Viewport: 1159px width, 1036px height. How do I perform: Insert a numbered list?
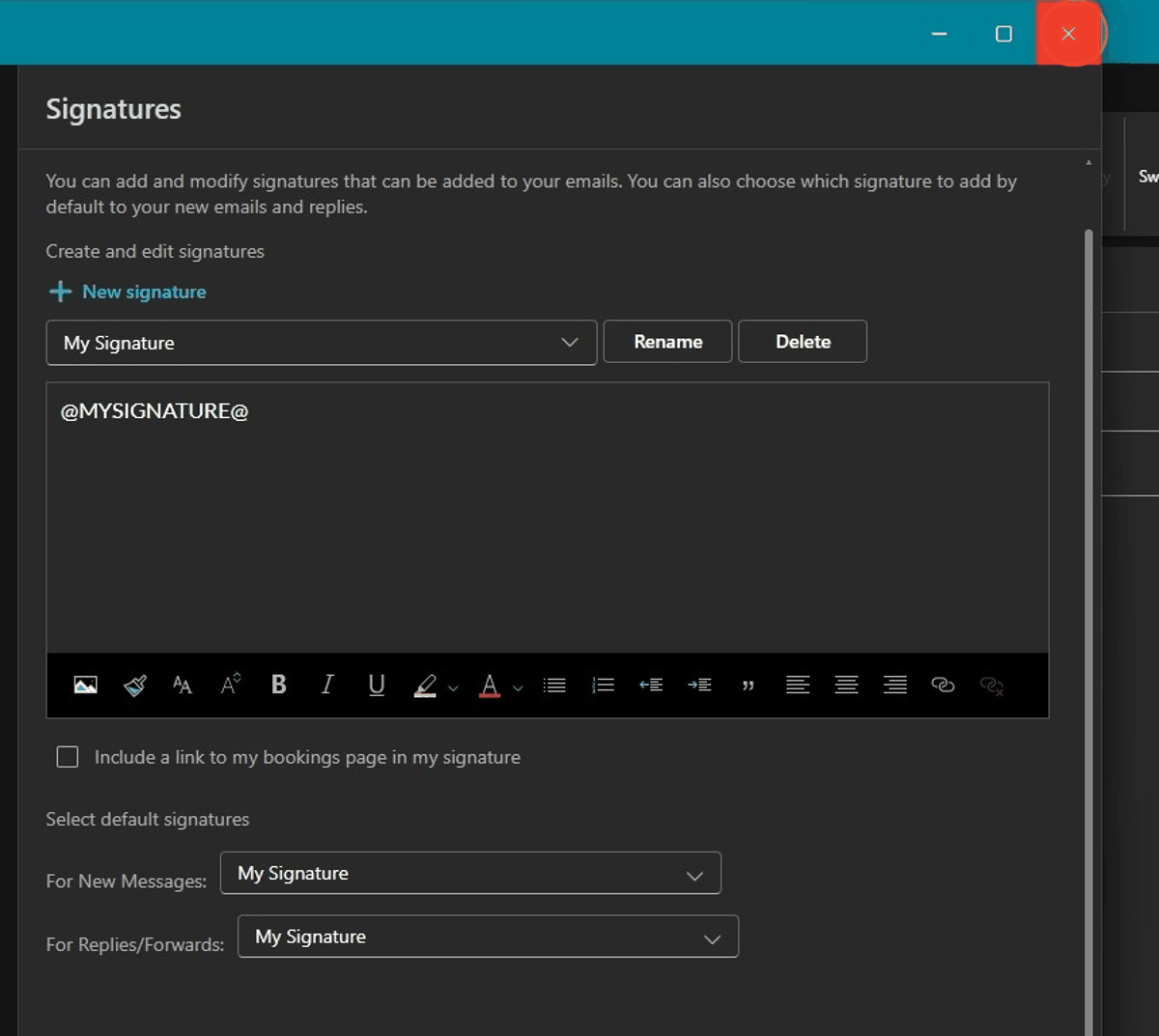tap(604, 686)
